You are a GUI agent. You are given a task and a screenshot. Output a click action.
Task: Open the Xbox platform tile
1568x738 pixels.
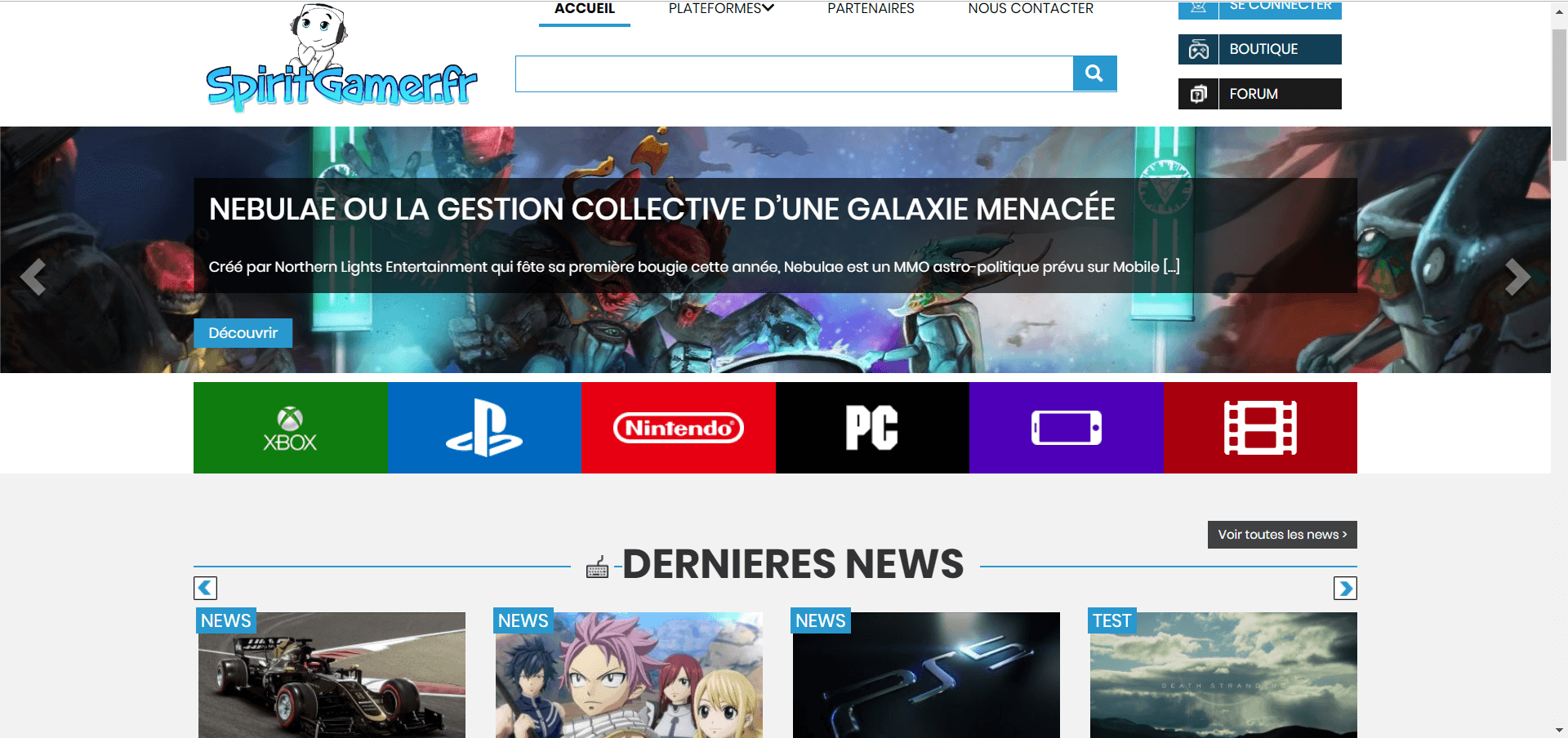[291, 428]
